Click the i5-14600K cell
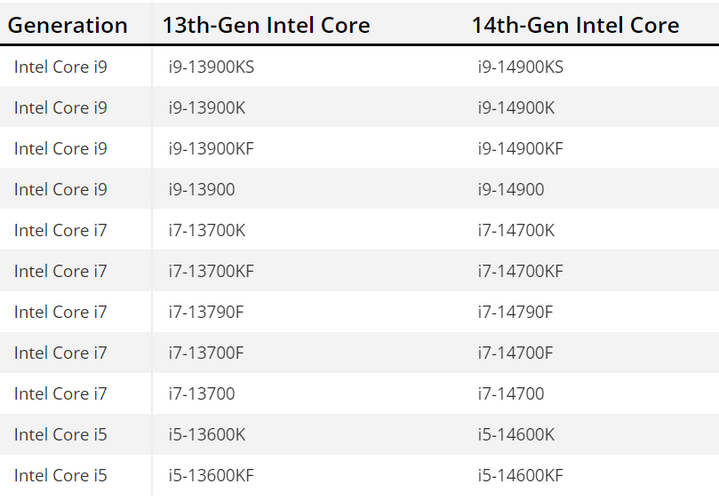The image size is (719, 500). [516, 435]
